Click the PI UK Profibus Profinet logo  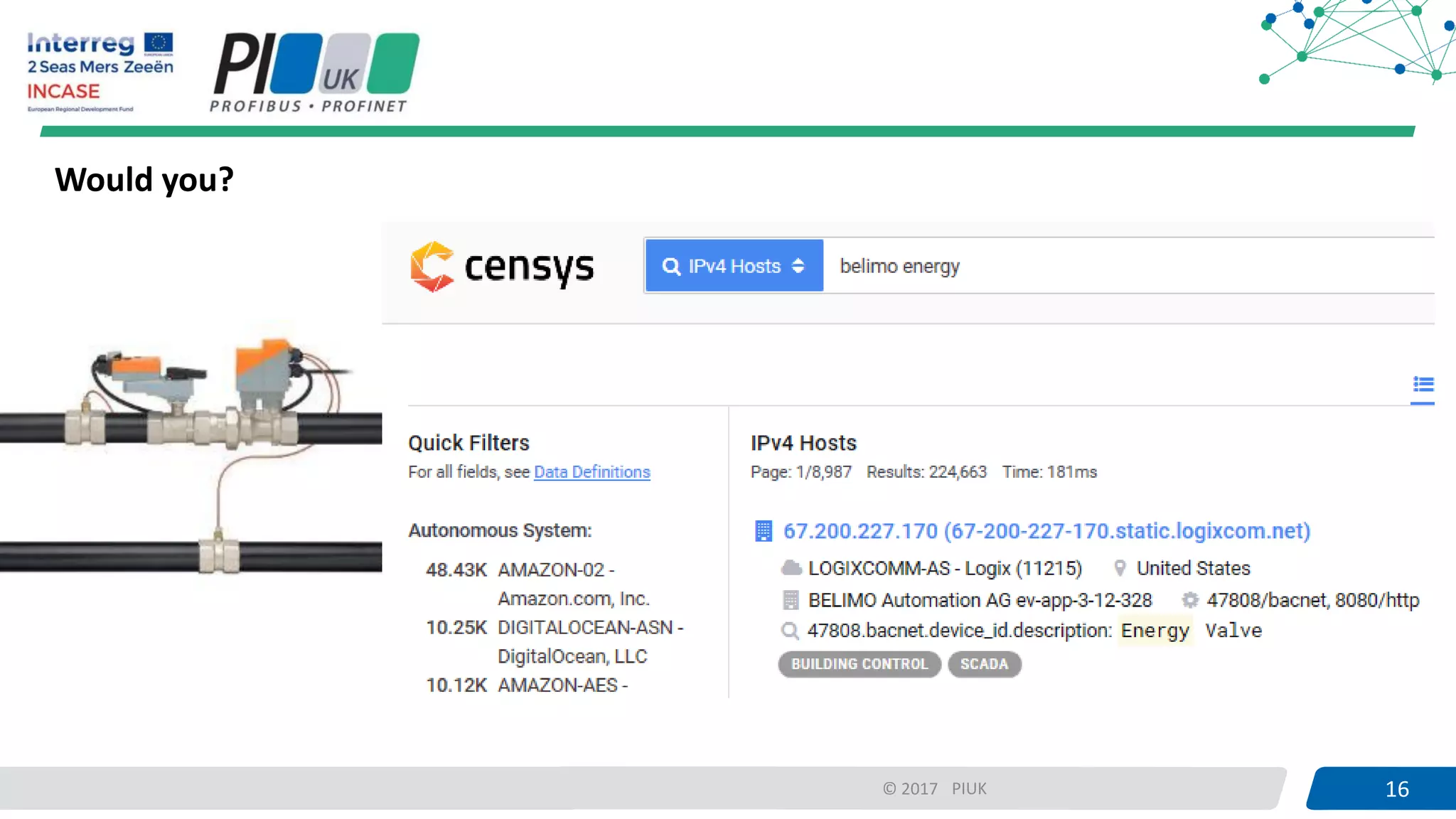tap(315, 73)
